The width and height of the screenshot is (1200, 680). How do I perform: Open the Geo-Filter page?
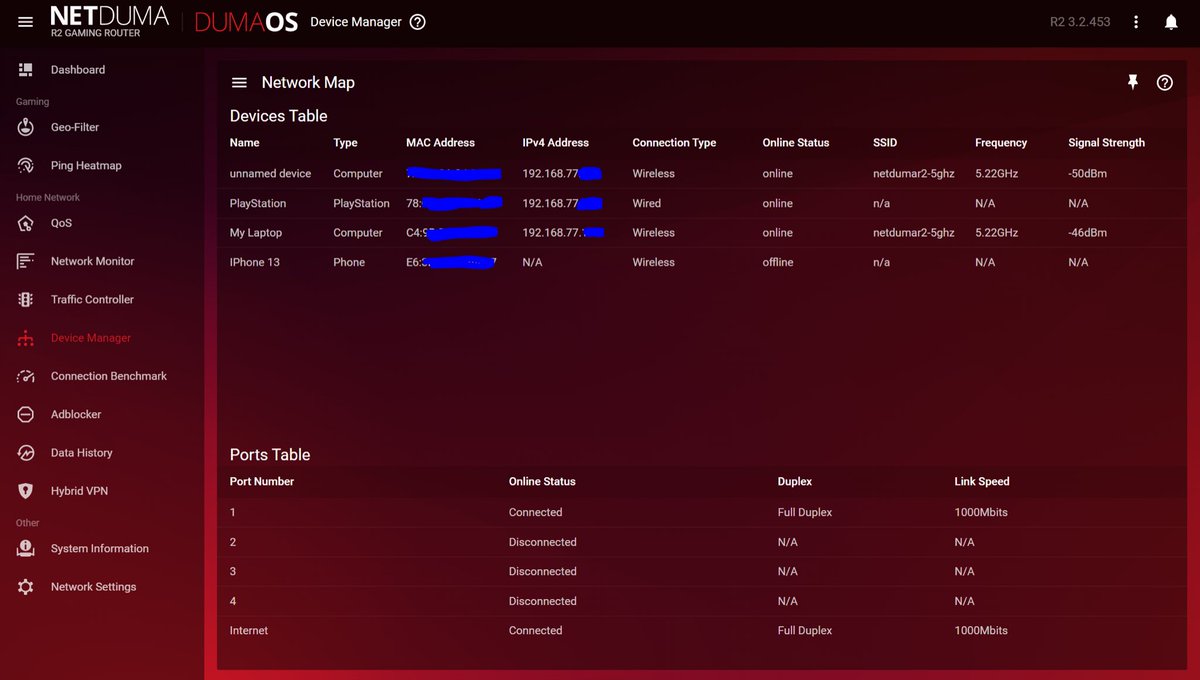[x=75, y=127]
